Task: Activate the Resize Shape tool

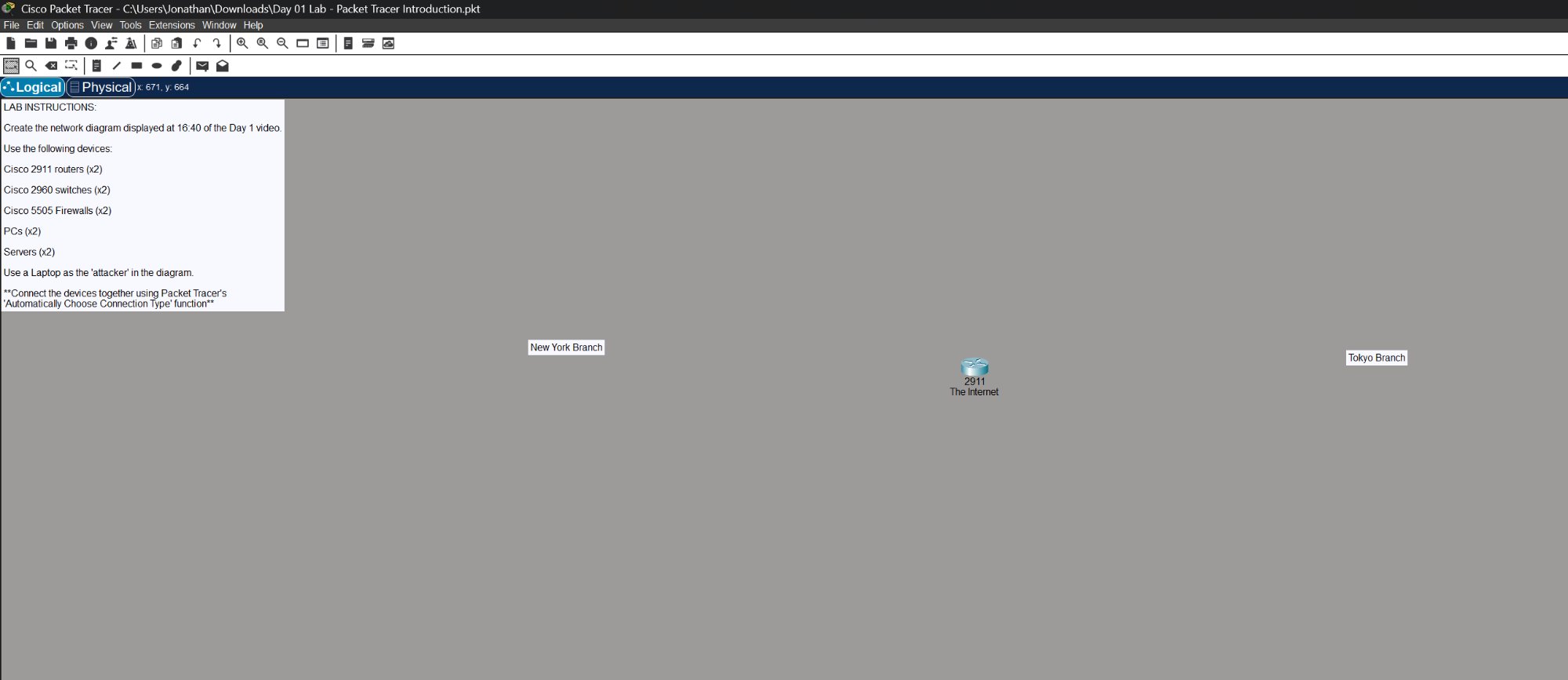Action: tap(71, 66)
